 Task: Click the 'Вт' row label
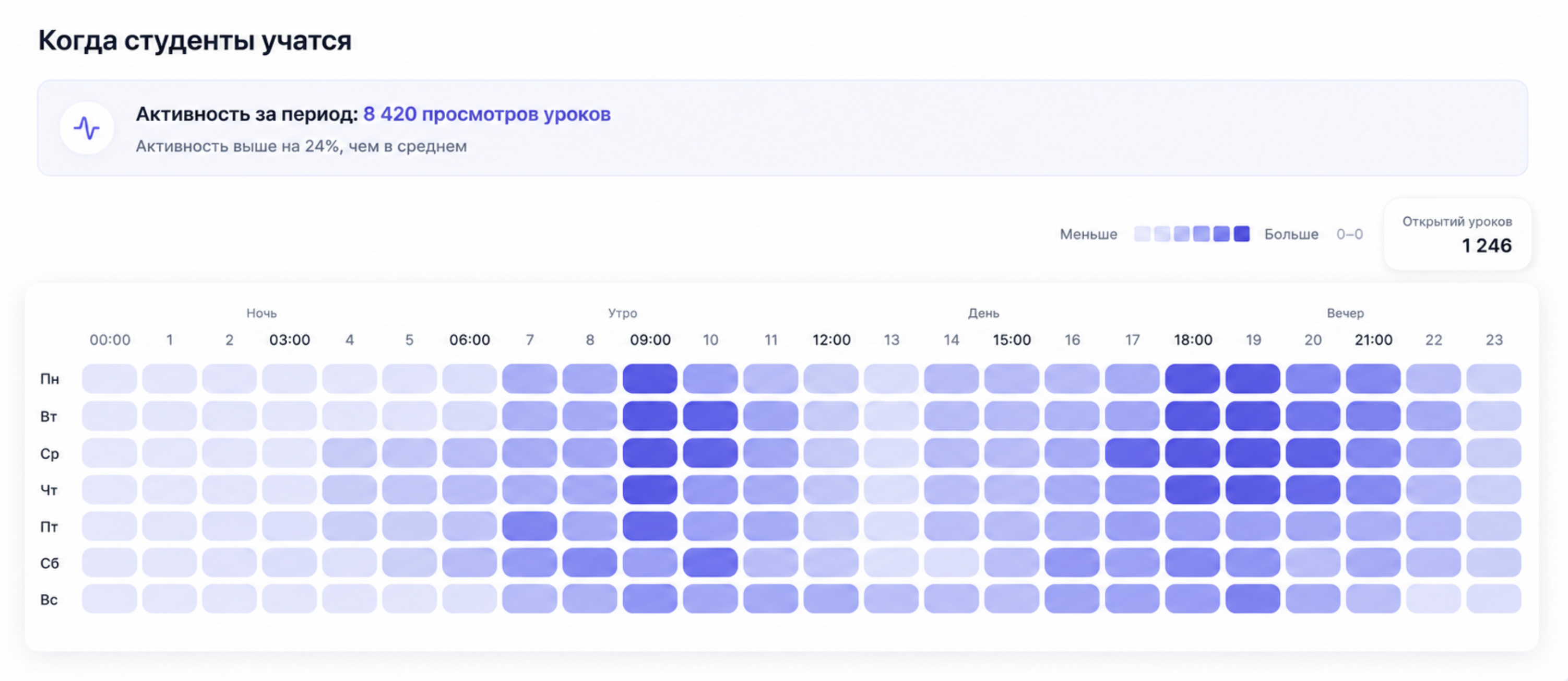click(x=49, y=417)
